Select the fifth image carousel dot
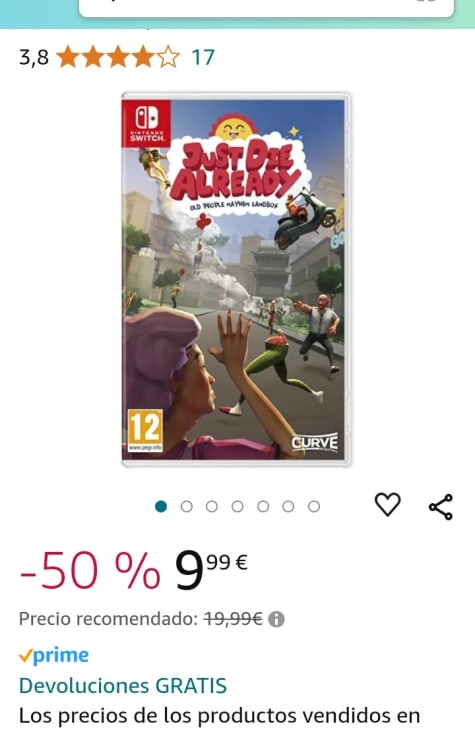This screenshot has height=730, width=475. [x=263, y=506]
